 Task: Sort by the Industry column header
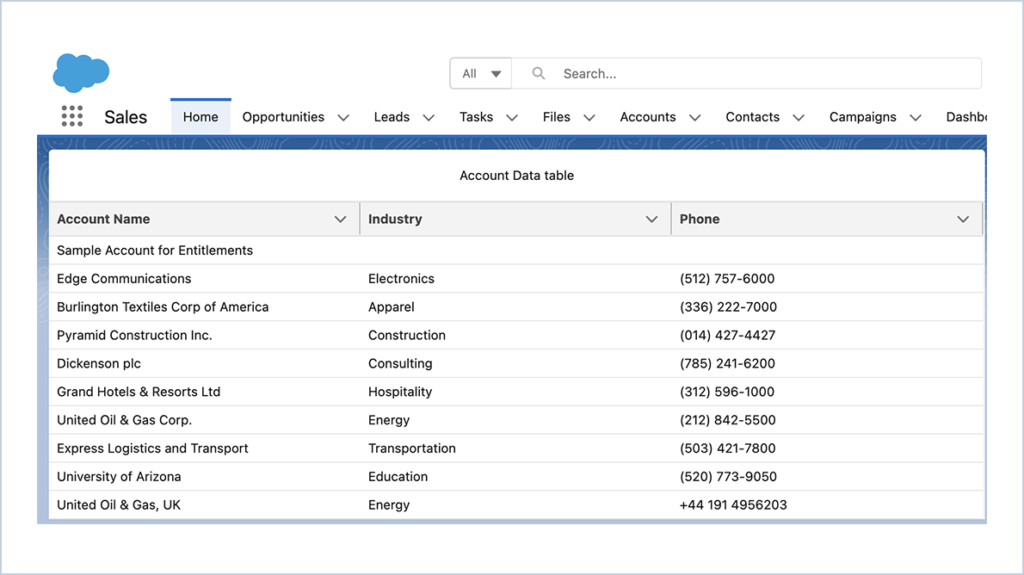[395, 219]
